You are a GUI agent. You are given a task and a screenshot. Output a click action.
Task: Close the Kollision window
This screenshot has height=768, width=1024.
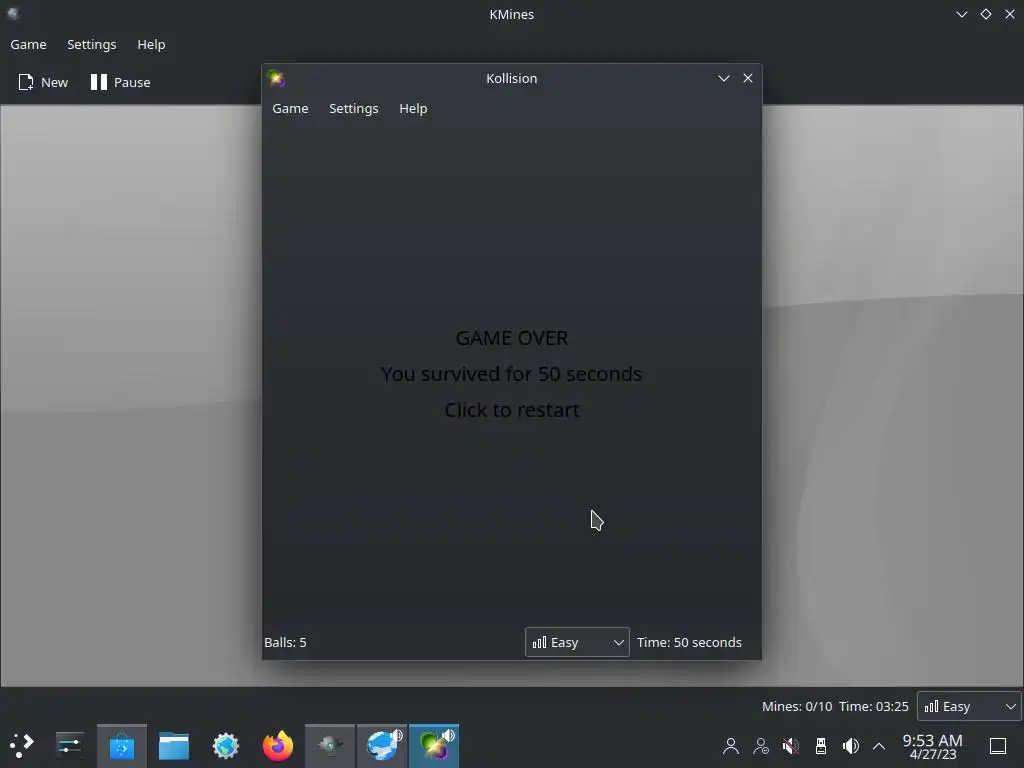[748, 78]
